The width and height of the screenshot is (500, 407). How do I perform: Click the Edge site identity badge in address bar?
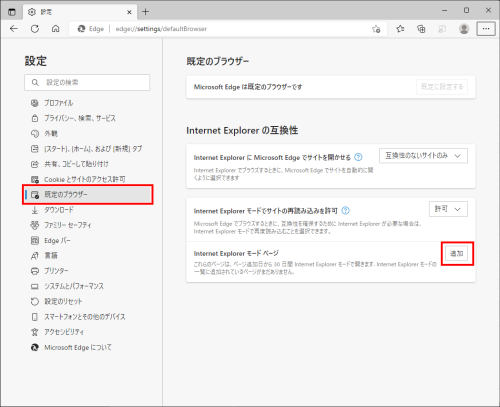[x=91, y=29]
